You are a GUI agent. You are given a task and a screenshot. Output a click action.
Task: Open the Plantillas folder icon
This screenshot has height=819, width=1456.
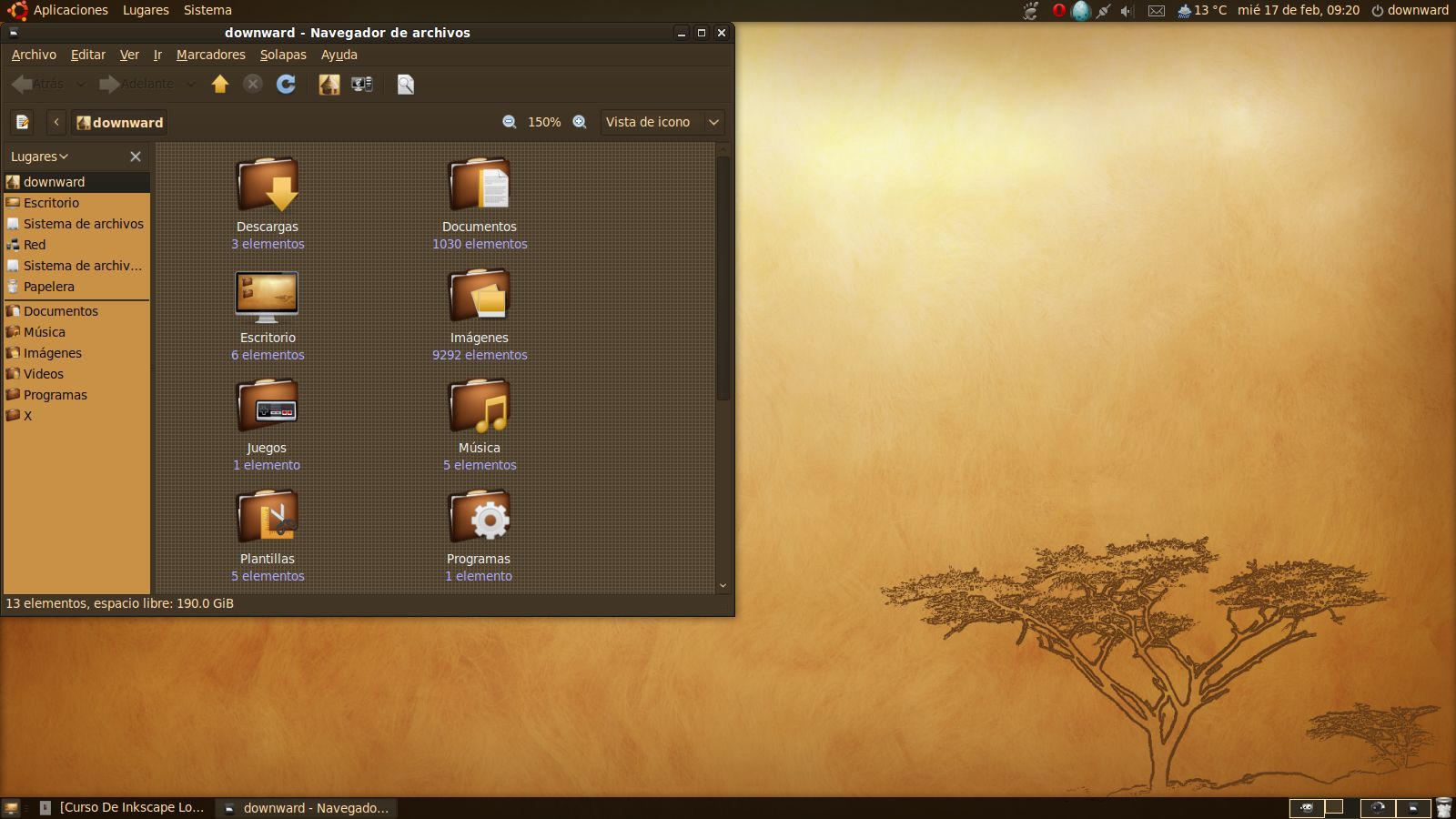268,517
